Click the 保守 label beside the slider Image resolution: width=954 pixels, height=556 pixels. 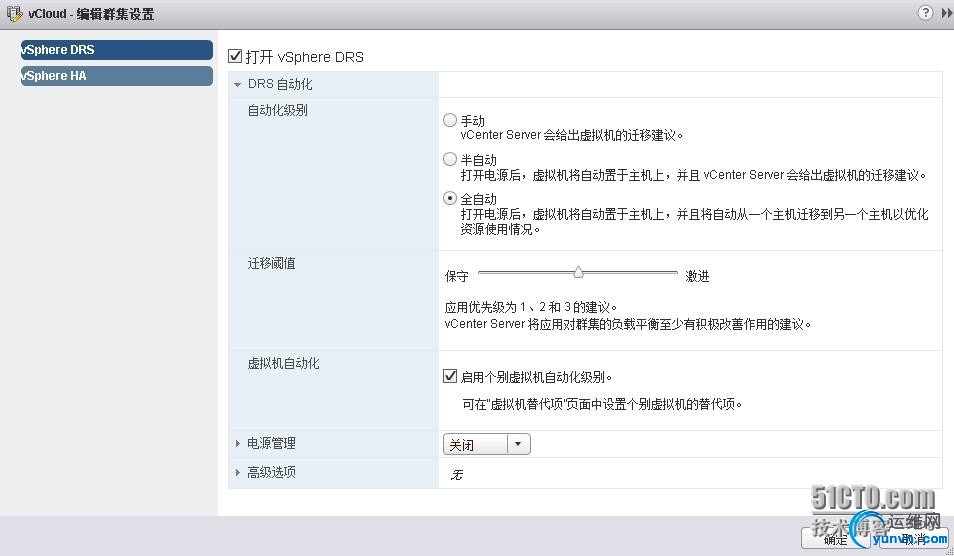pos(456,277)
